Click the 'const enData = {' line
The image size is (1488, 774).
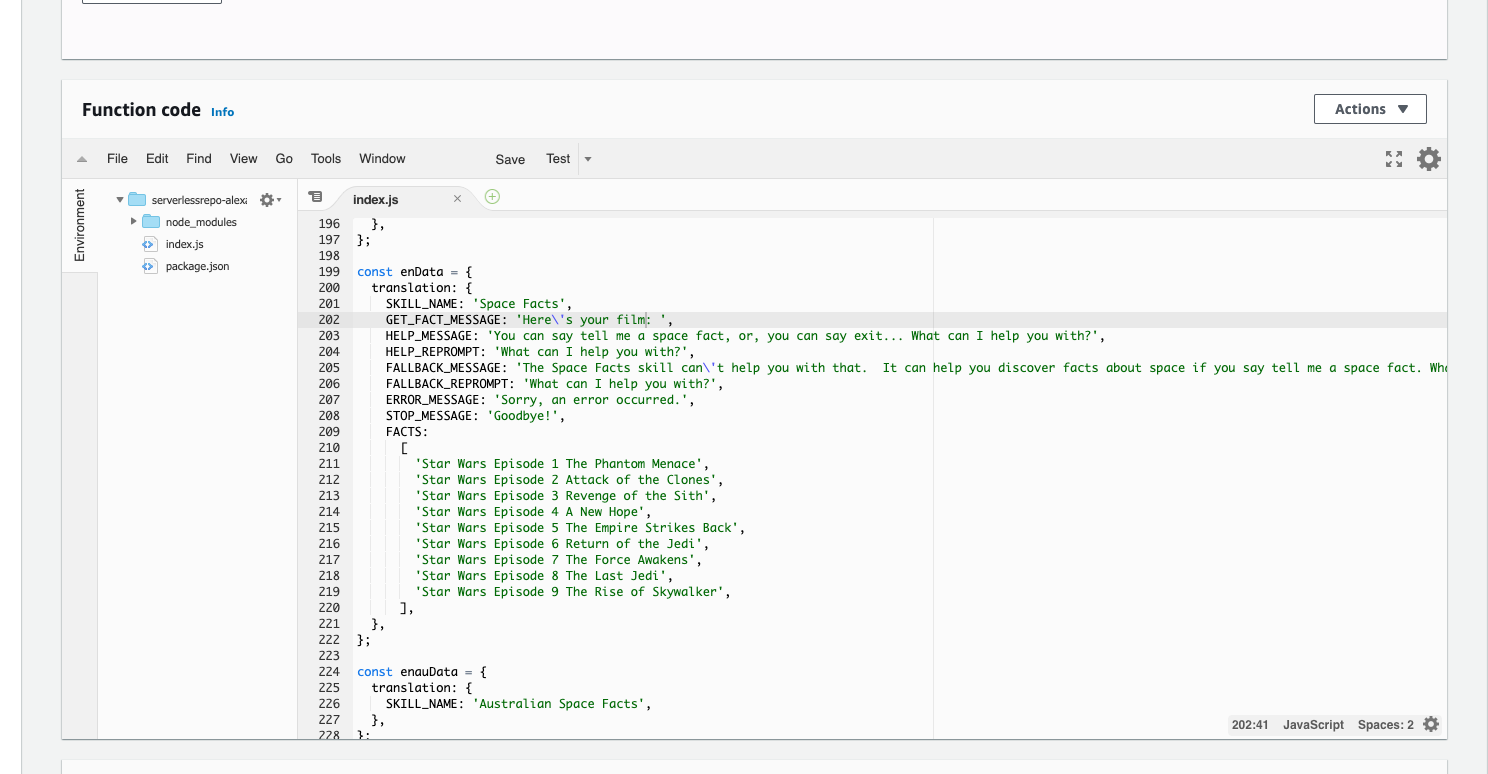point(414,272)
